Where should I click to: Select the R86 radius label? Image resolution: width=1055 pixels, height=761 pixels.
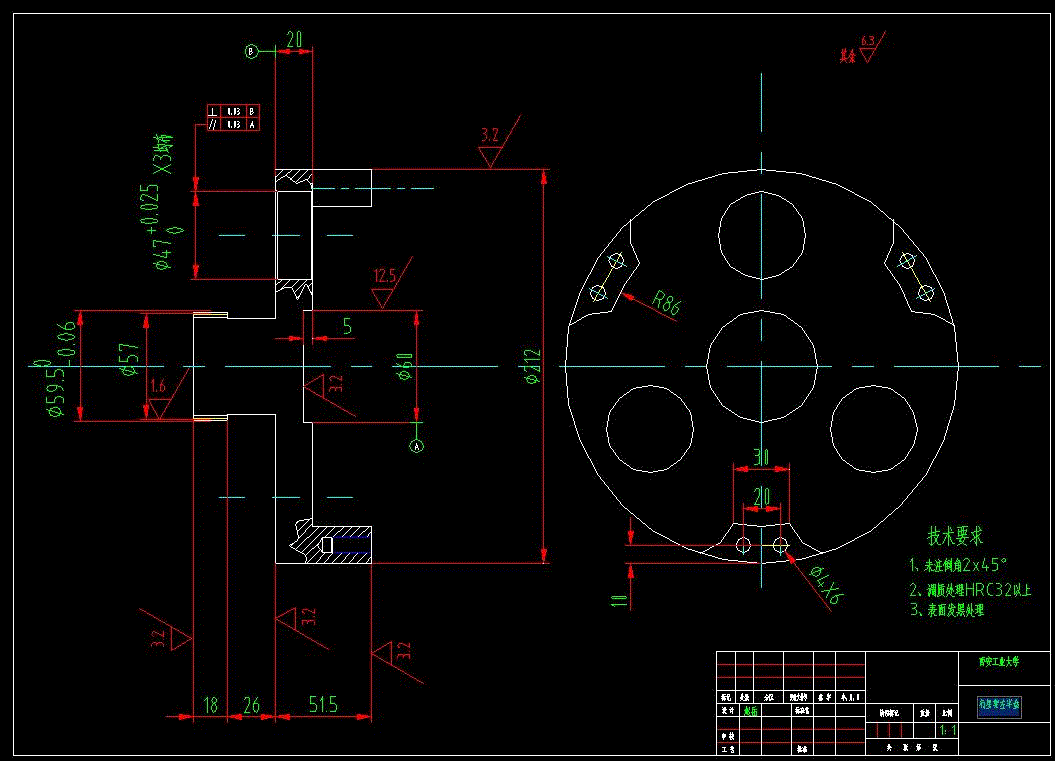666,303
